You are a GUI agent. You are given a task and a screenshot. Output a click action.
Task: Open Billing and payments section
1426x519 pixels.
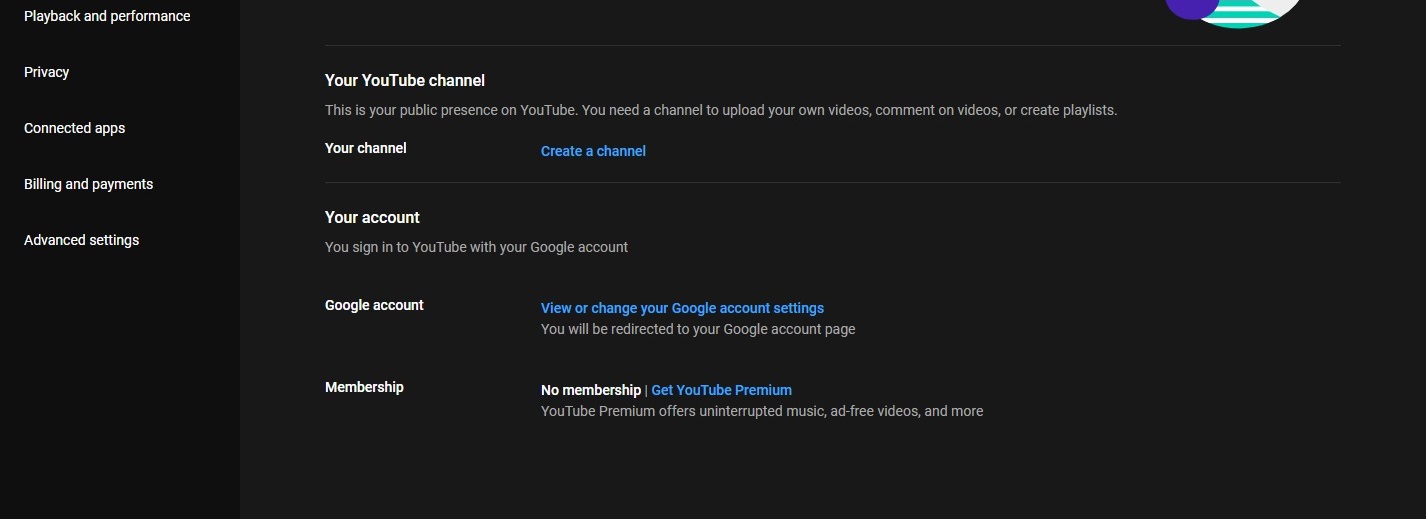(x=89, y=184)
